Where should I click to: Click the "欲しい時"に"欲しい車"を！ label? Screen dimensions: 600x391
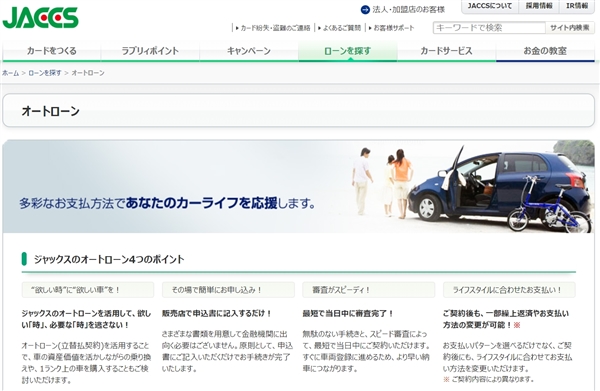[x=88, y=290]
